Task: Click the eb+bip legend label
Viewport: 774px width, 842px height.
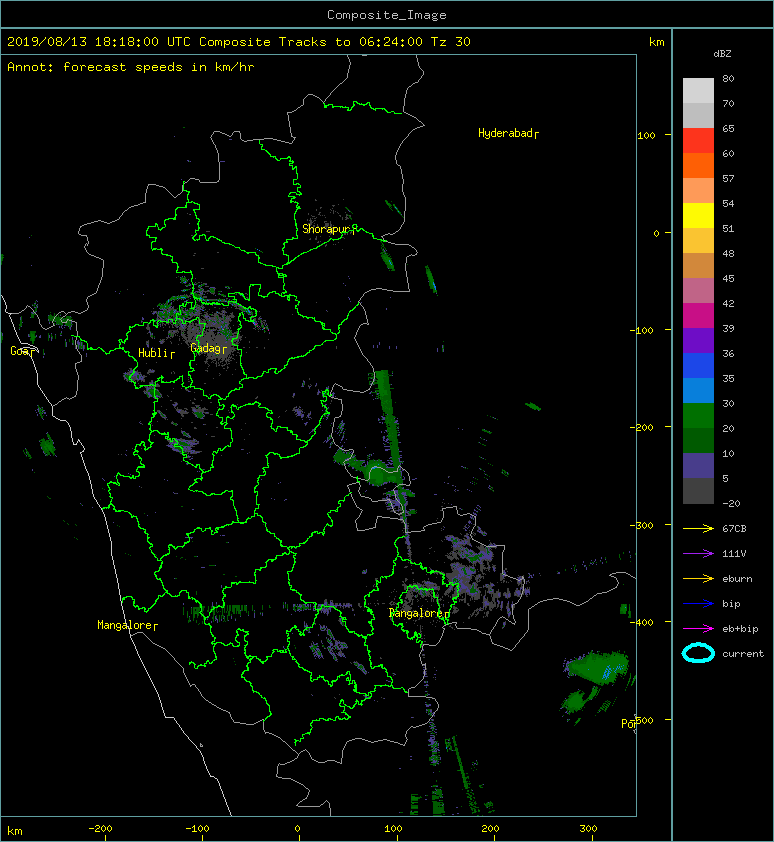Action: pyautogui.click(x=741, y=629)
